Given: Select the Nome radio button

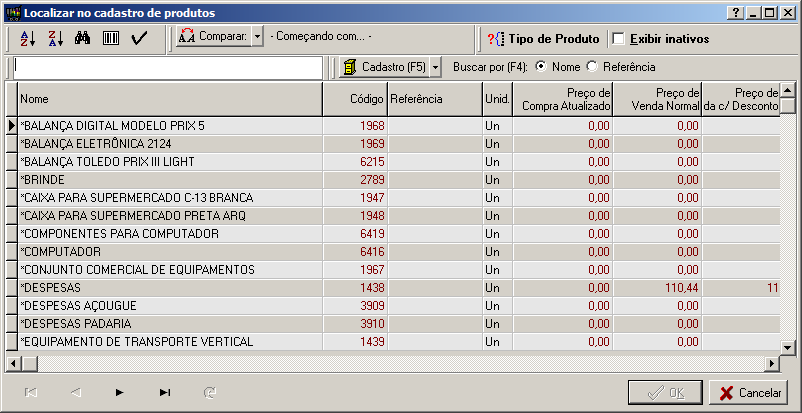Looking at the screenshot, I should (x=541, y=67).
